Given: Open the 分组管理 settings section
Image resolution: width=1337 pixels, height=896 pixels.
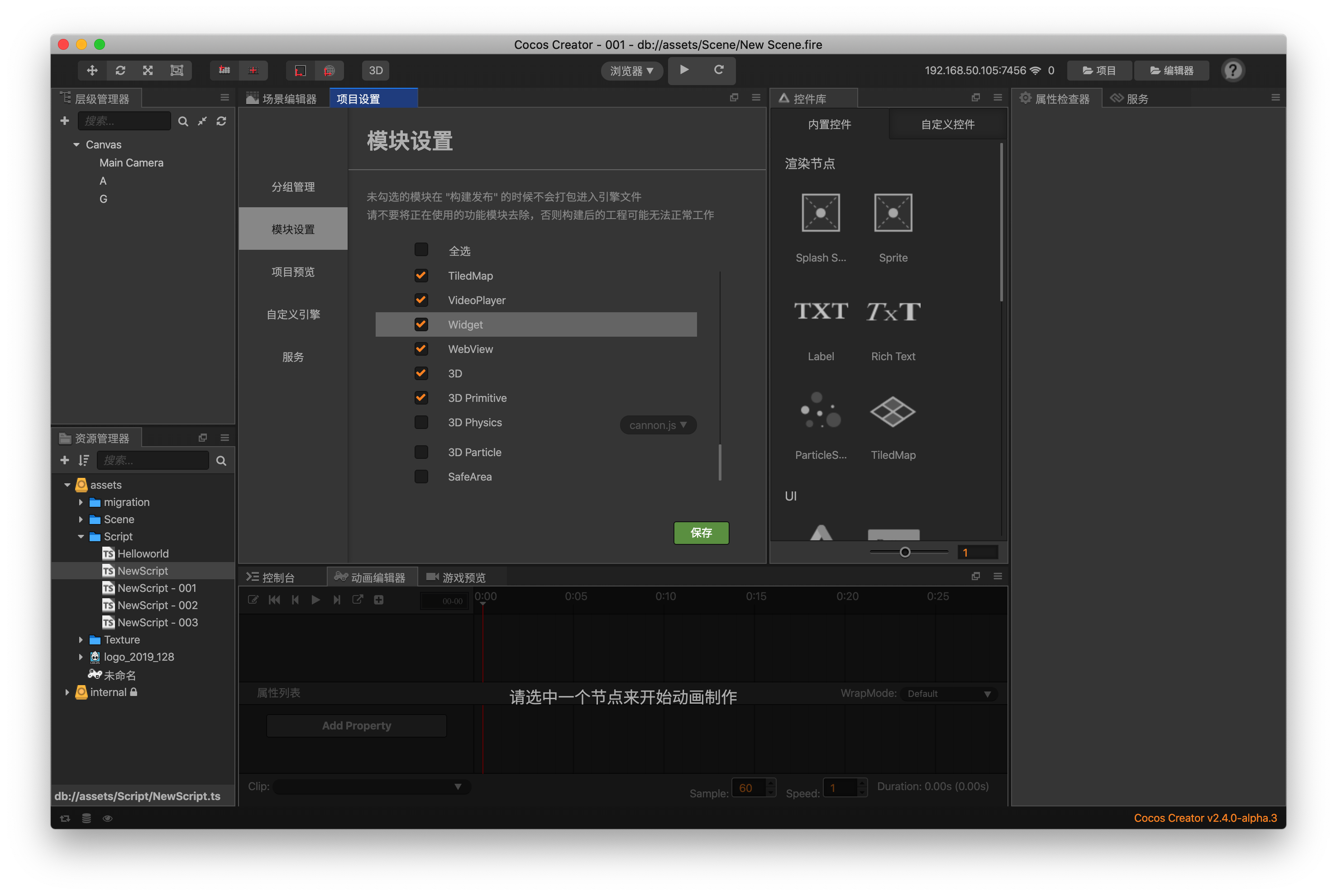Looking at the screenshot, I should [292, 187].
